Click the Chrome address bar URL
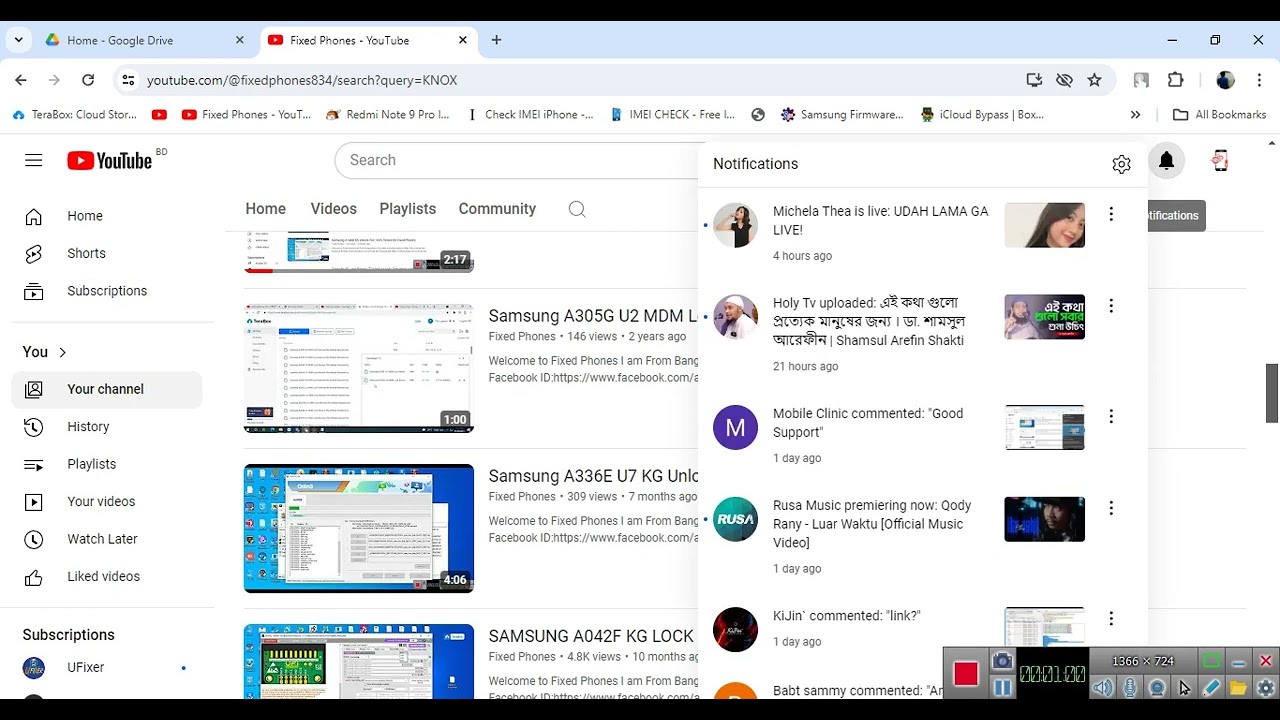The height and width of the screenshot is (720, 1280). pyautogui.click(x=302, y=80)
